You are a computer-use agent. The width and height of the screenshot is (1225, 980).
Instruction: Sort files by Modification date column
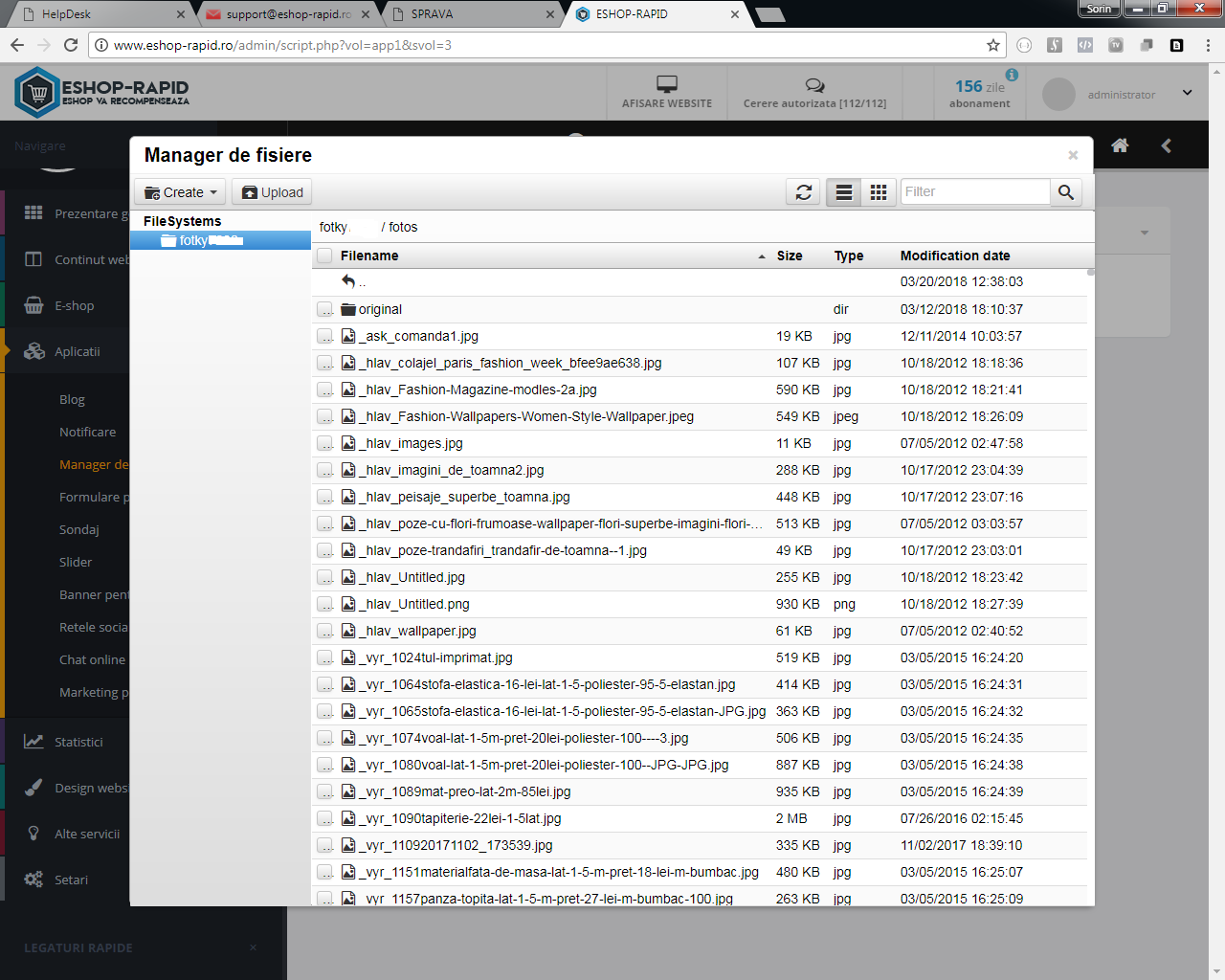955,256
